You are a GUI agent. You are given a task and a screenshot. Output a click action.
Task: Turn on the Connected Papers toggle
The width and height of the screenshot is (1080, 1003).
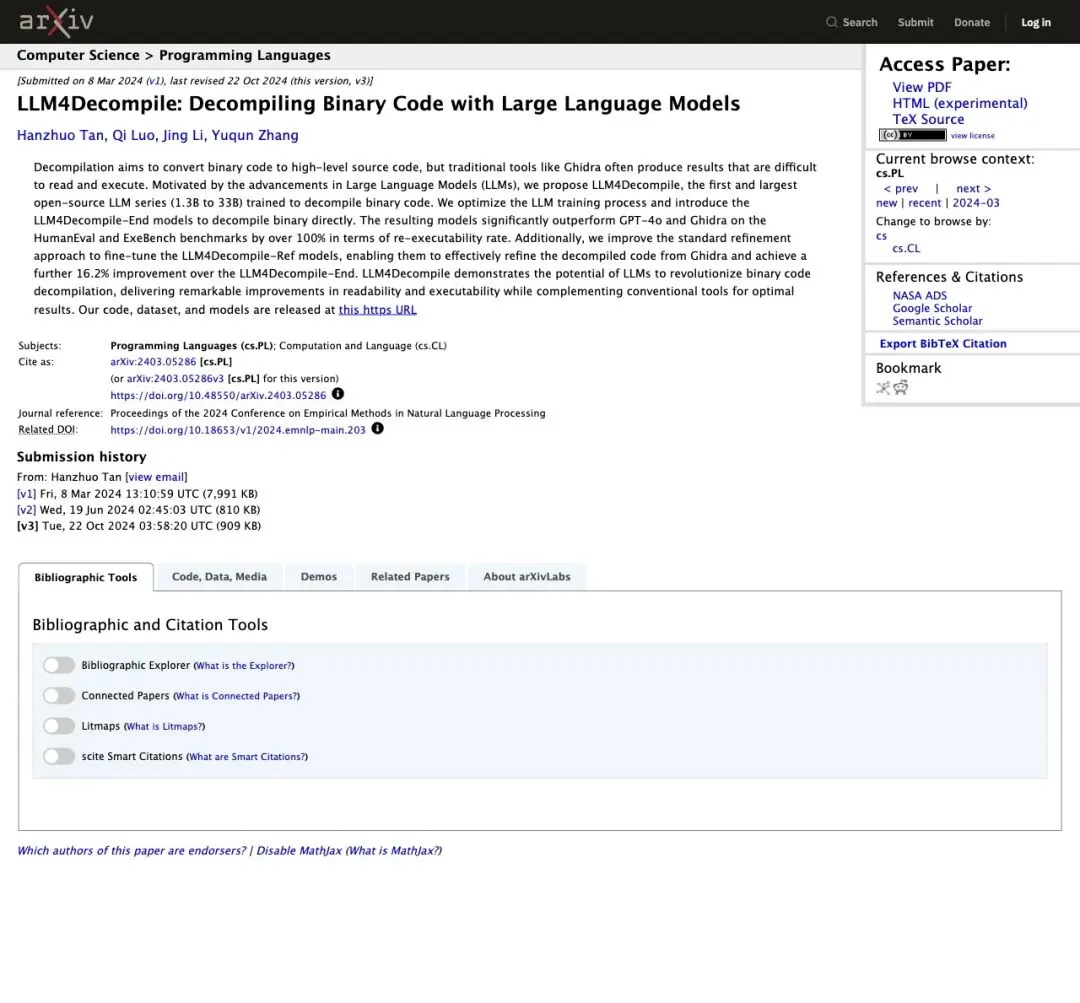pos(59,695)
